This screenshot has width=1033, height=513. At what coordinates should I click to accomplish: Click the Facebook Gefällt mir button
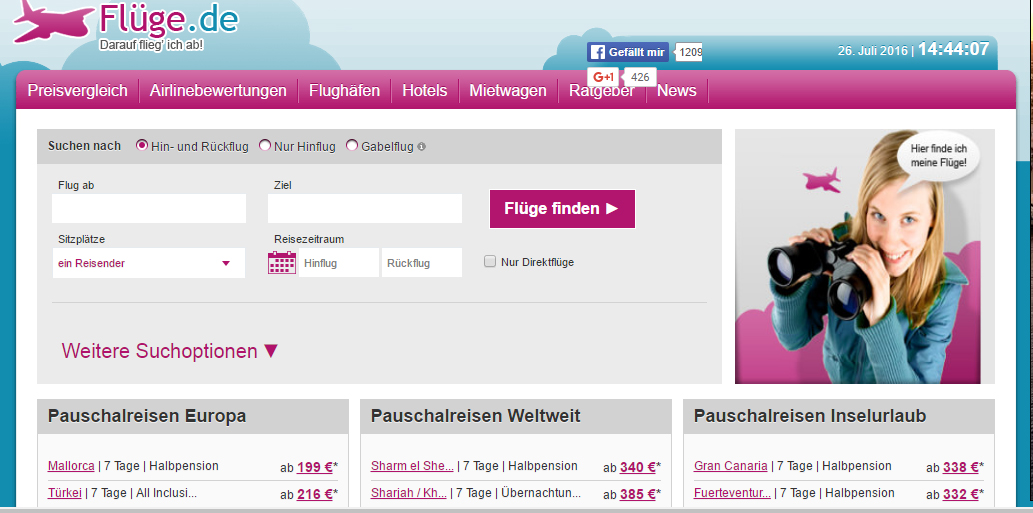pos(627,52)
